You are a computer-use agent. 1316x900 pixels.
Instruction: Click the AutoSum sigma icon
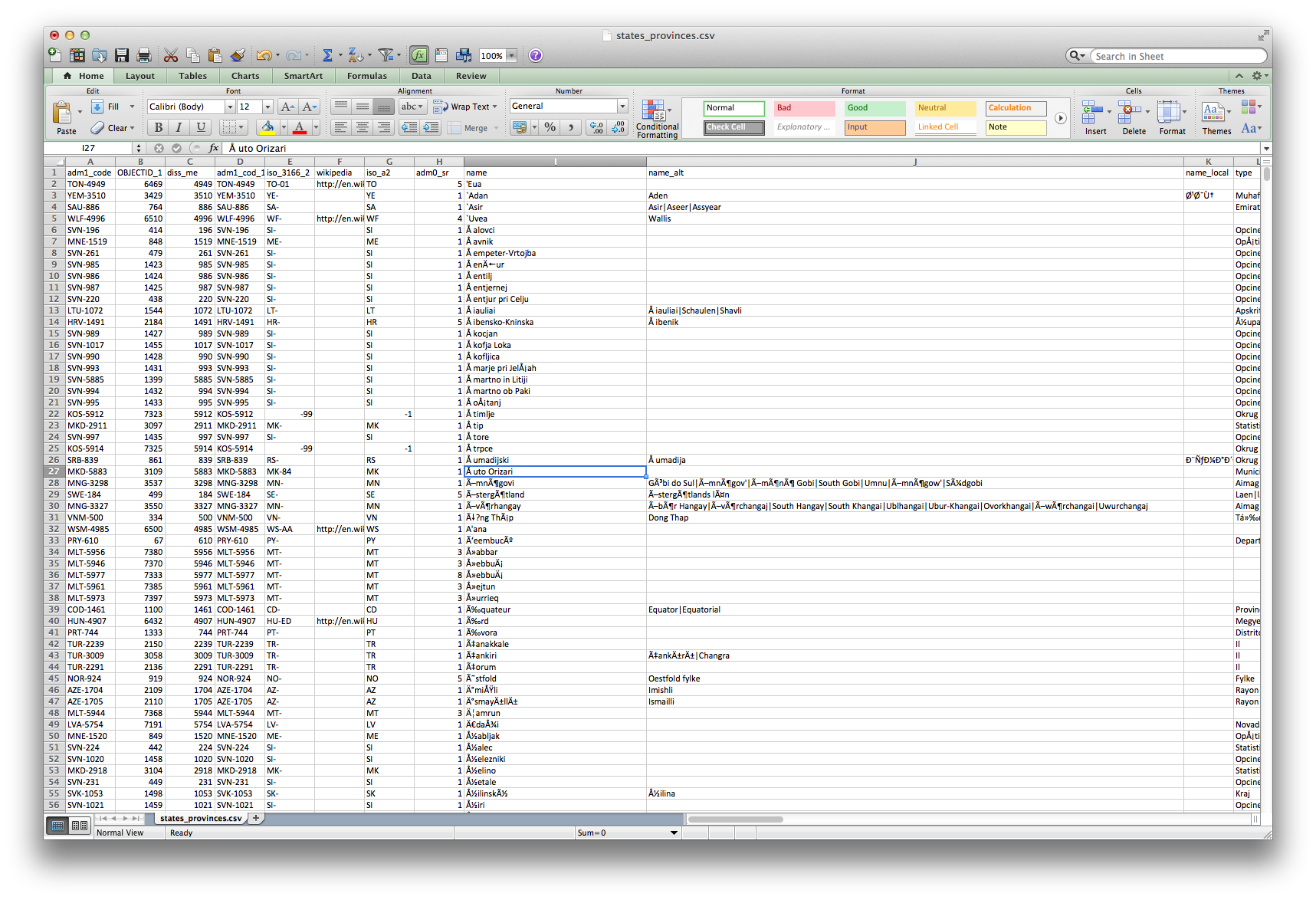[327, 55]
